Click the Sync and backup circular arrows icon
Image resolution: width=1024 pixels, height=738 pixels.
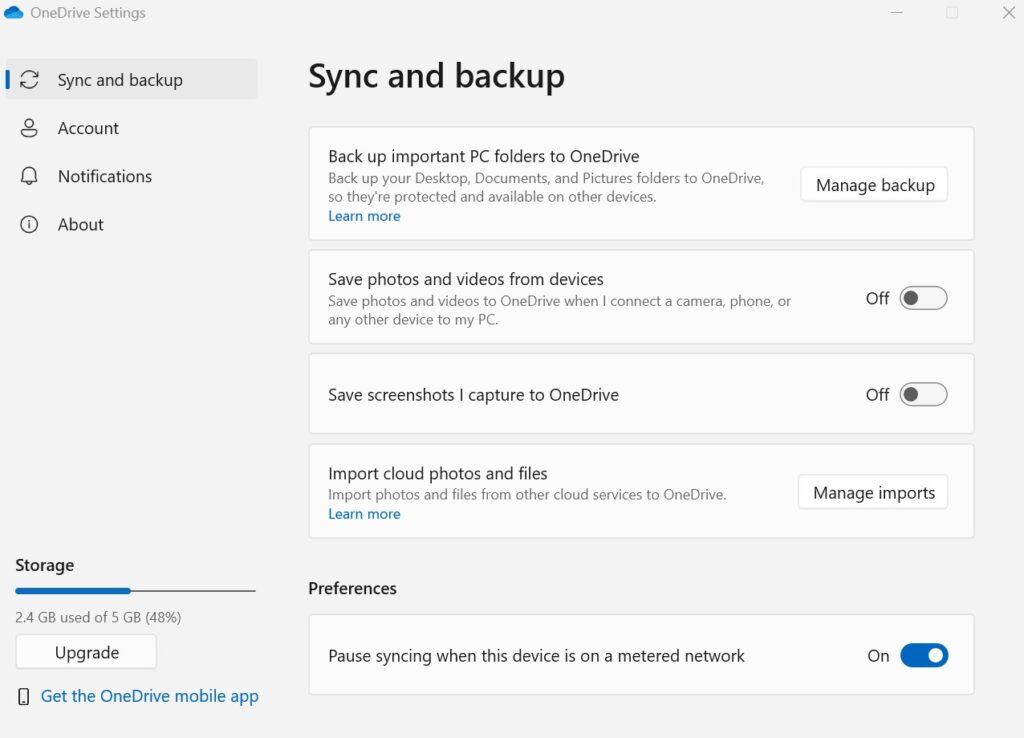point(29,80)
